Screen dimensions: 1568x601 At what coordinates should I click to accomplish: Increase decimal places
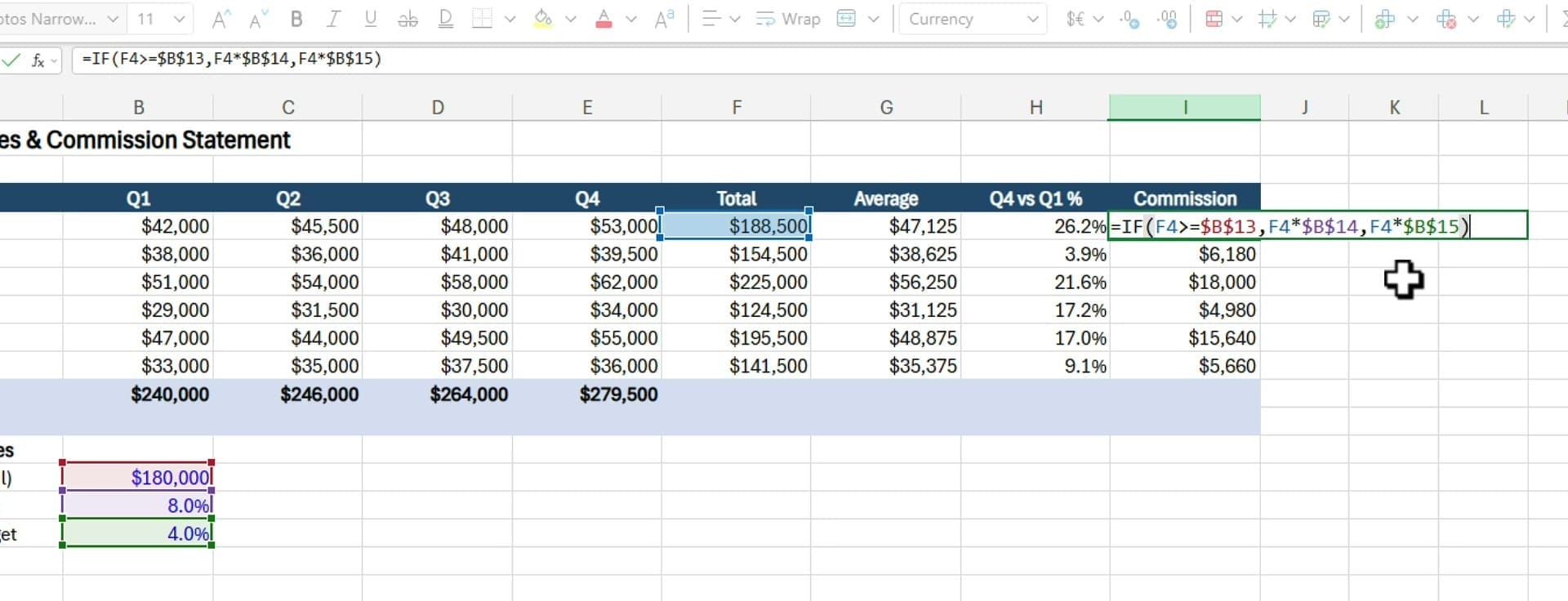(1168, 19)
